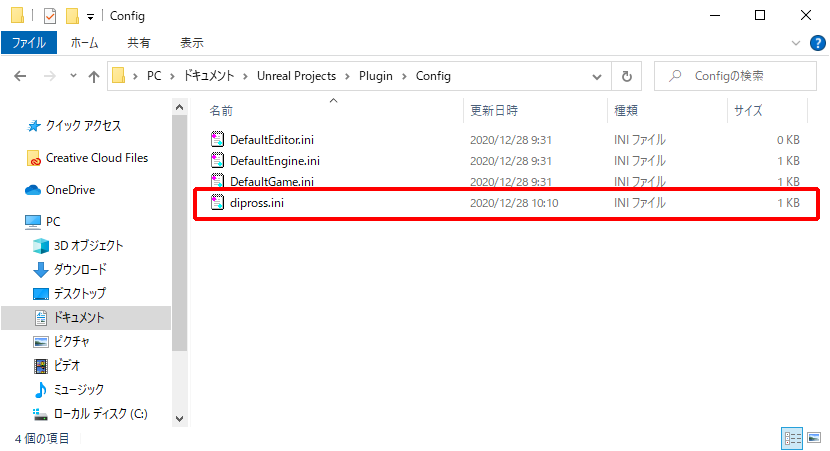Screen dimensions: 830x451
Task: Open ミュージック folder in sidebar
Action: coord(79,390)
